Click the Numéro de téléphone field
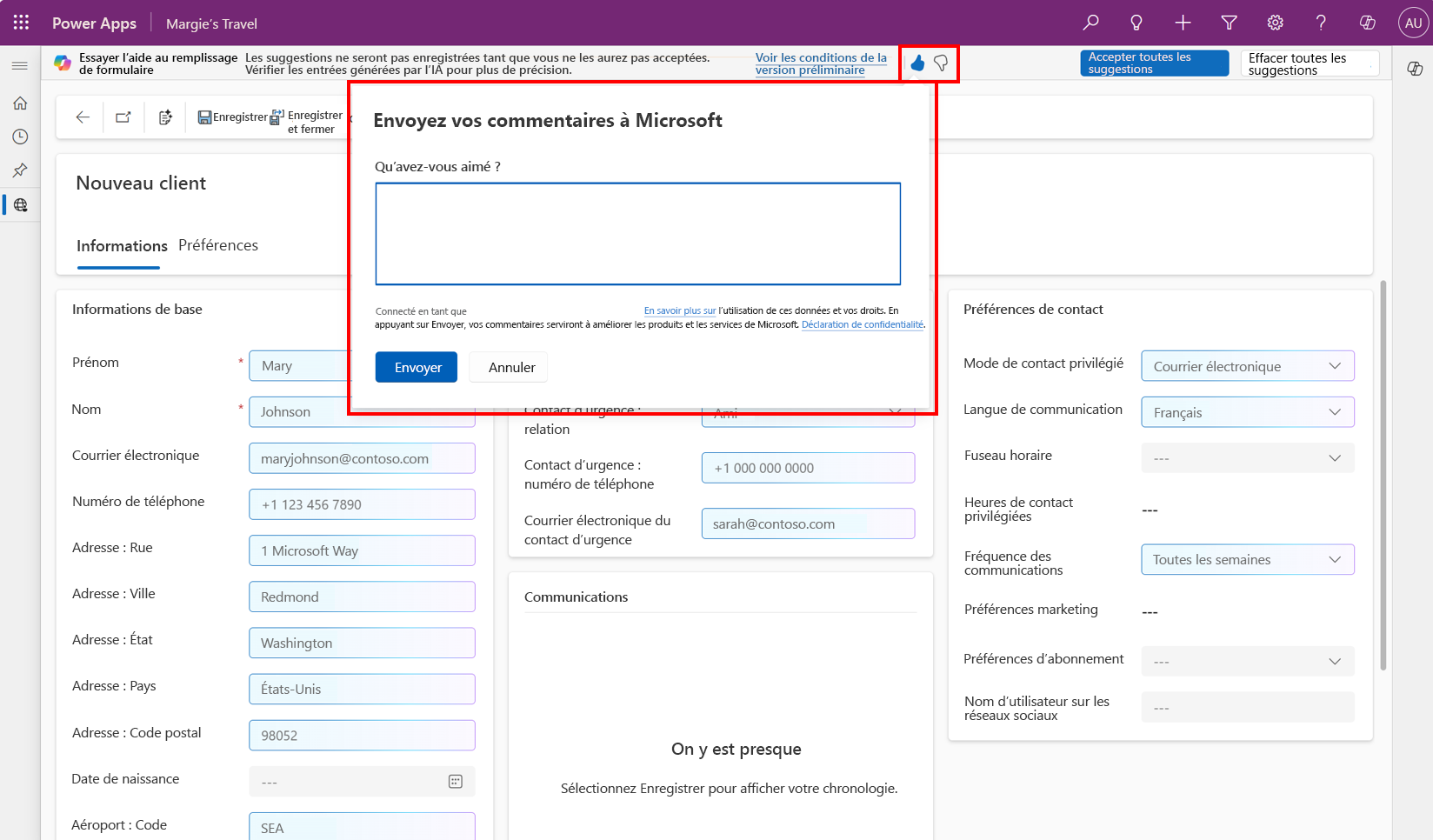This screenshot has width=1433, height=840. pos(362,504)
